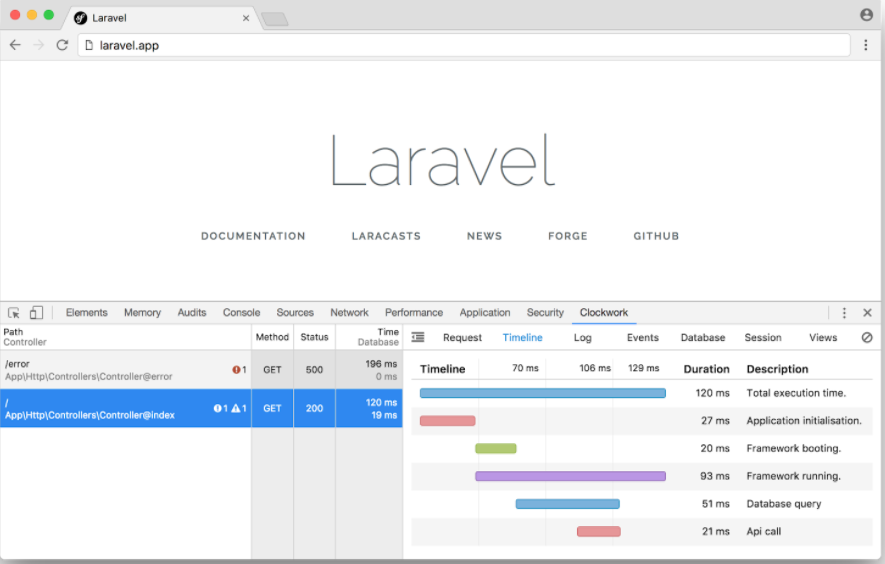Open the Performance tab
This screenshot has height=564, width=885.
point(414,313)
